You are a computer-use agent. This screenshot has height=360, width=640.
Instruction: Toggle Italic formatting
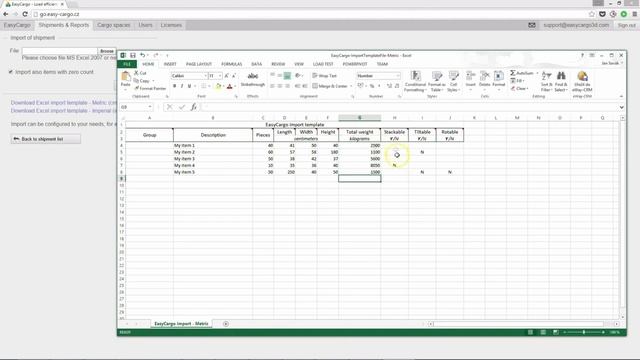tap(182, 86)
